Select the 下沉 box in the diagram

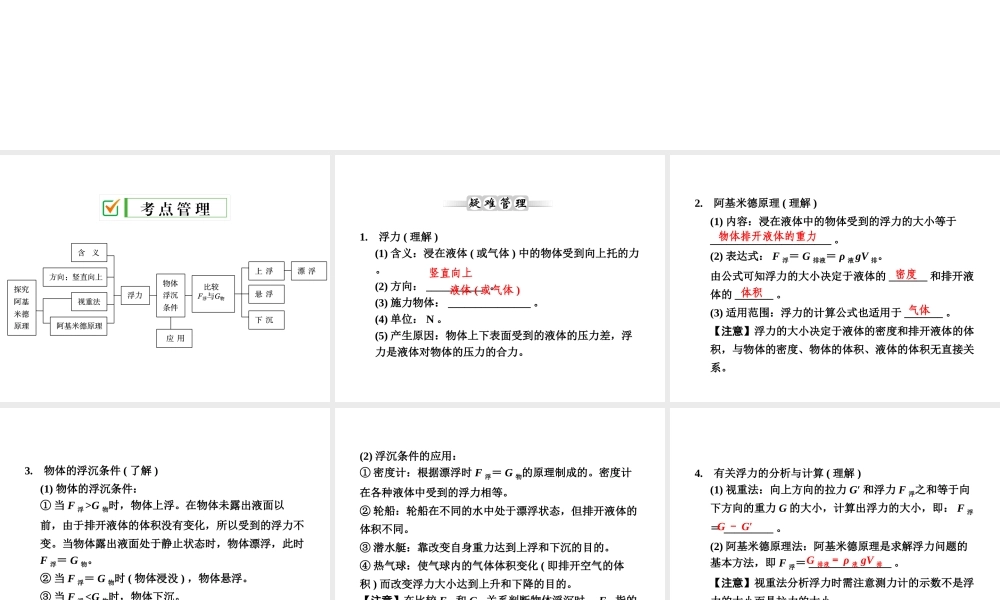coord(266,319)
